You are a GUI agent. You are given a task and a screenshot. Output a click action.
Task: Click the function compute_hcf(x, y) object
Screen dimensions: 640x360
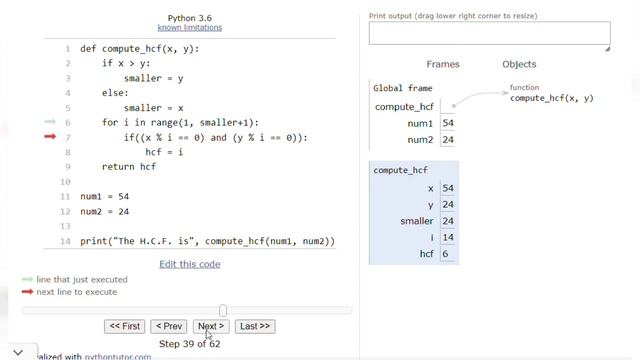tap(552, 98)
